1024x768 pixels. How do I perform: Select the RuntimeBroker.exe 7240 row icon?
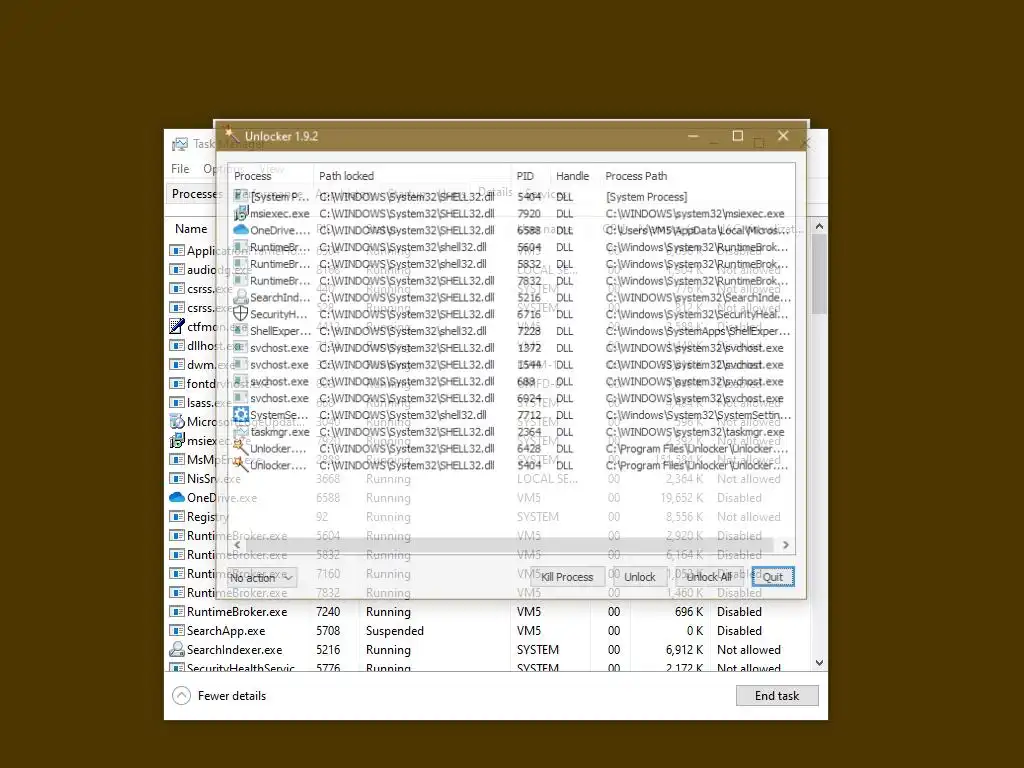click(176, 611)
